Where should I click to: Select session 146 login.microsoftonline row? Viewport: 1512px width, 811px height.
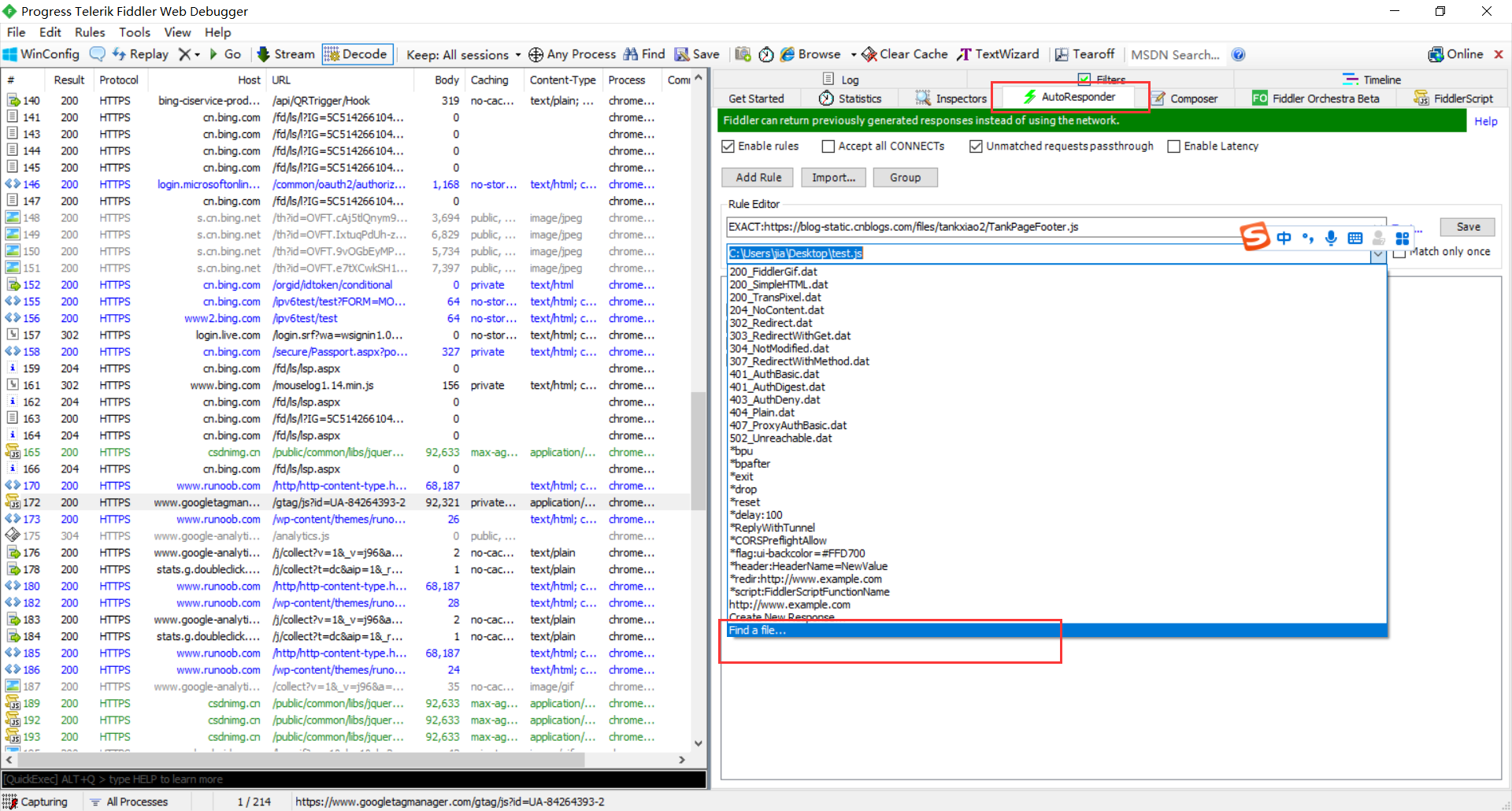pos(346,184)
